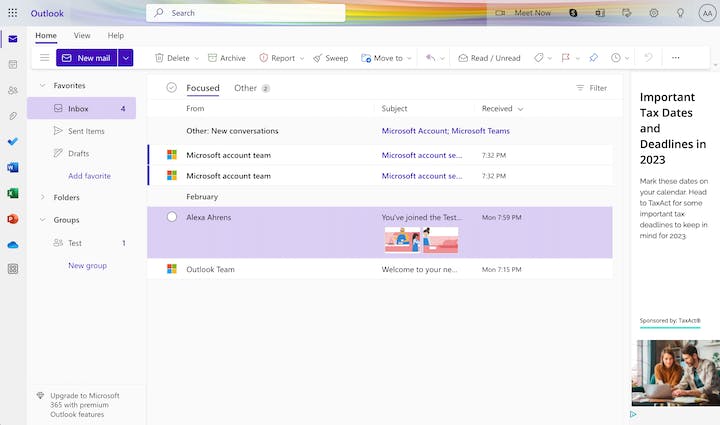
Task: Click the hamburger menu to collapse navigation pane
Action: coord(45,58)
